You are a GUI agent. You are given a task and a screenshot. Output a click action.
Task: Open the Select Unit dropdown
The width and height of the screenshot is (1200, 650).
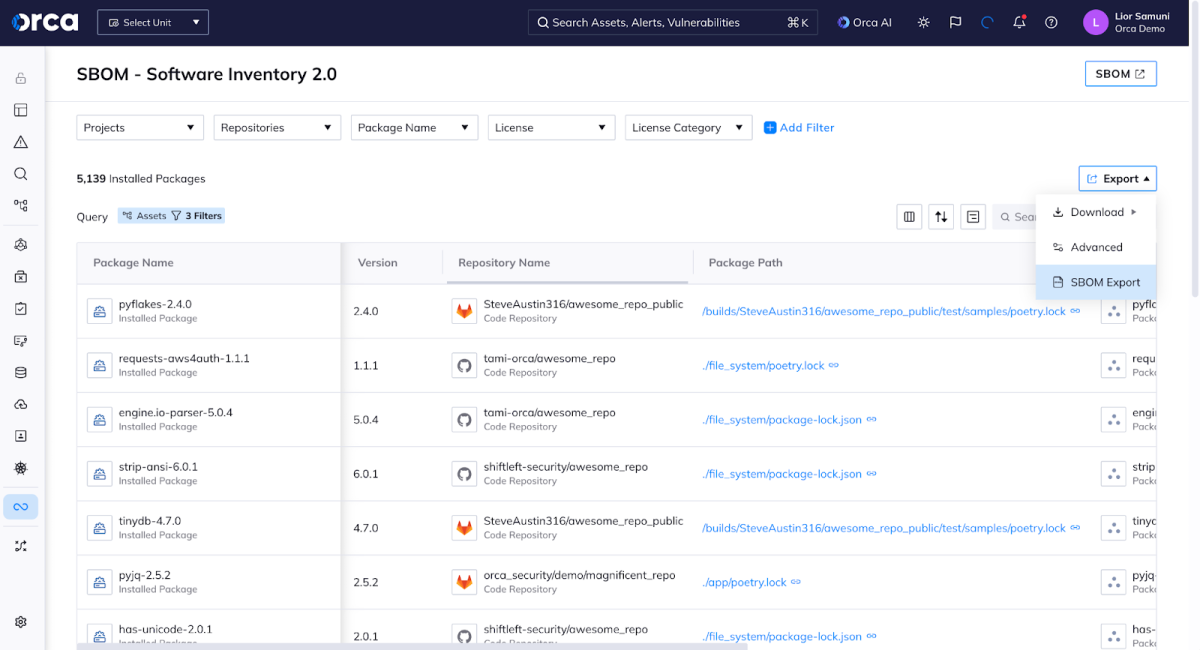tap(153, 22)
